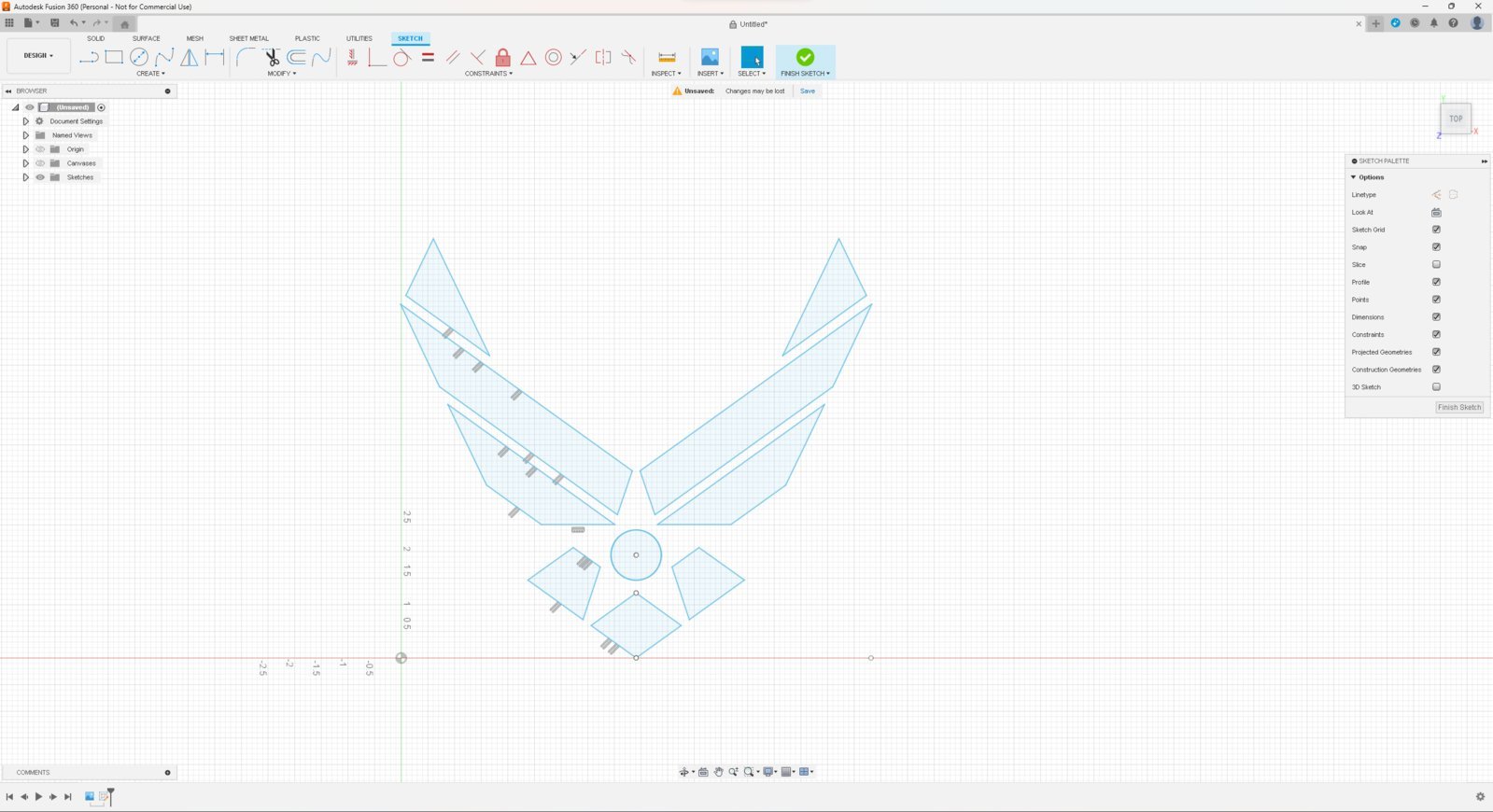The width and height of the screenshot is (1493, 812).
Task: Select the Fillet modify tool
Action: pyautogui.click(x=246, y=58)
